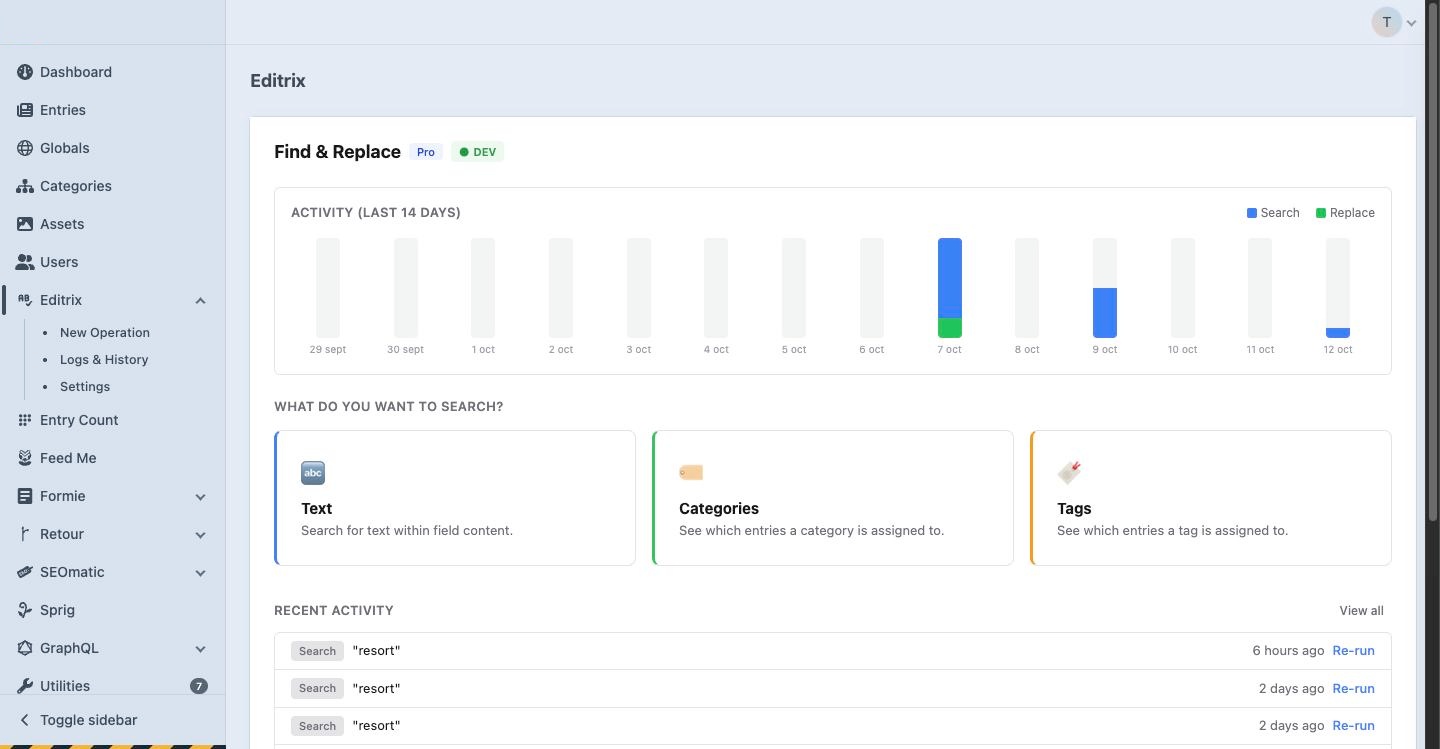The height and width of the screenshot is (749, 1440).
Task: Click the SEOmatic icon
Action: click(25, 572)
